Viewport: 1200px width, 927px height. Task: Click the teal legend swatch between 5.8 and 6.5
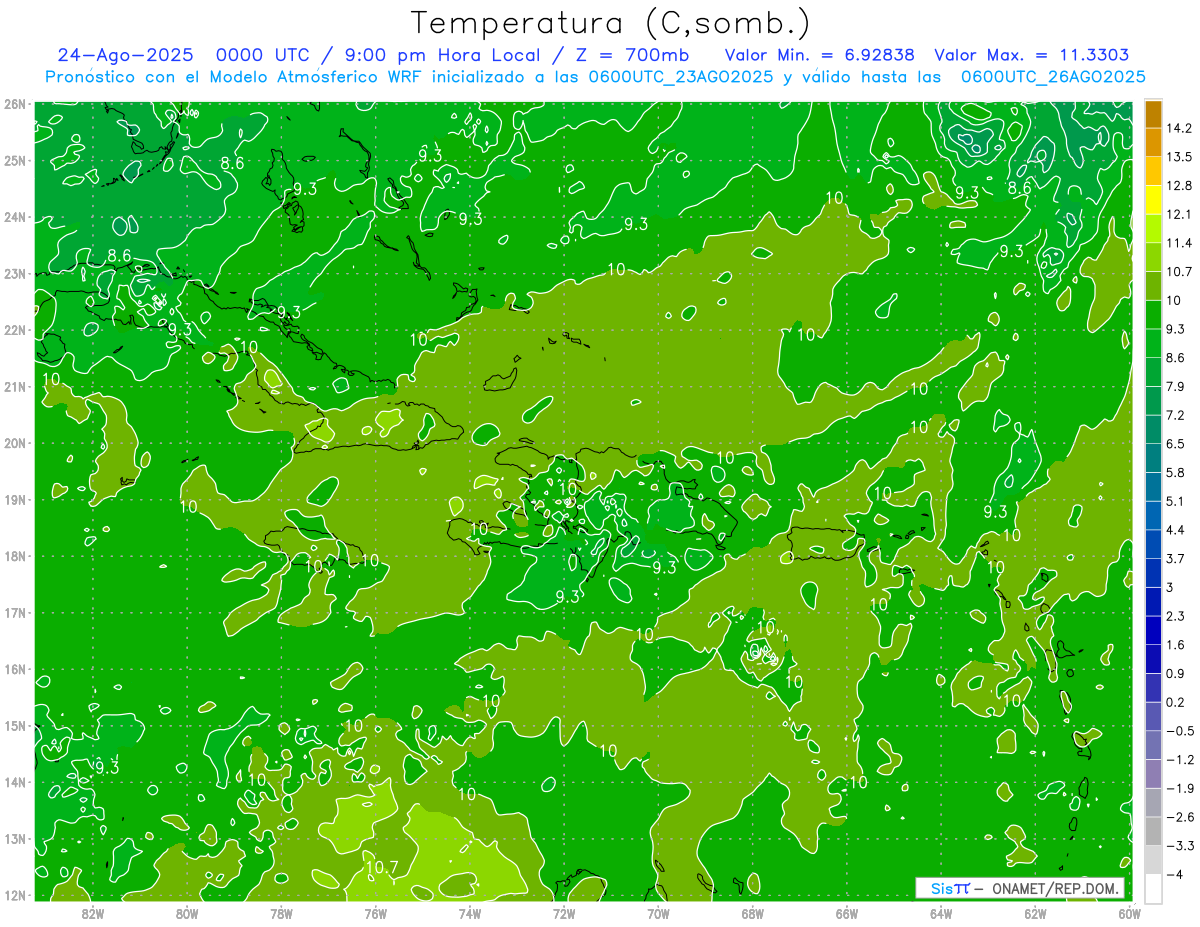[1153, 457]
